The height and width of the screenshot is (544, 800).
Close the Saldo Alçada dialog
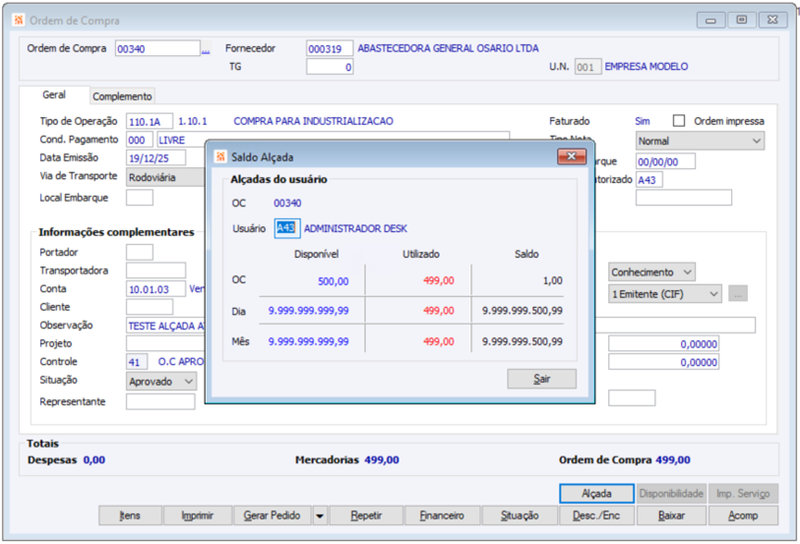point(571,156)
